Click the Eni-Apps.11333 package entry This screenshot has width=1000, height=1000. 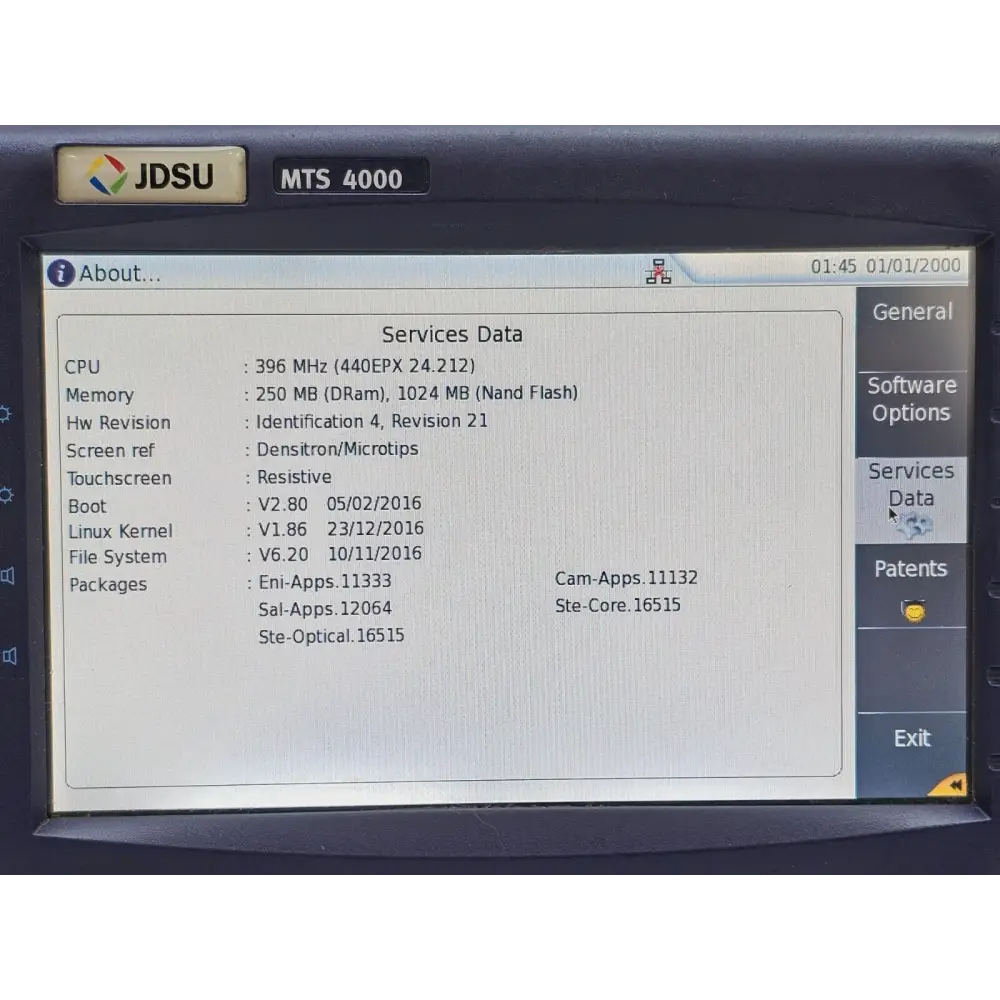325,582
